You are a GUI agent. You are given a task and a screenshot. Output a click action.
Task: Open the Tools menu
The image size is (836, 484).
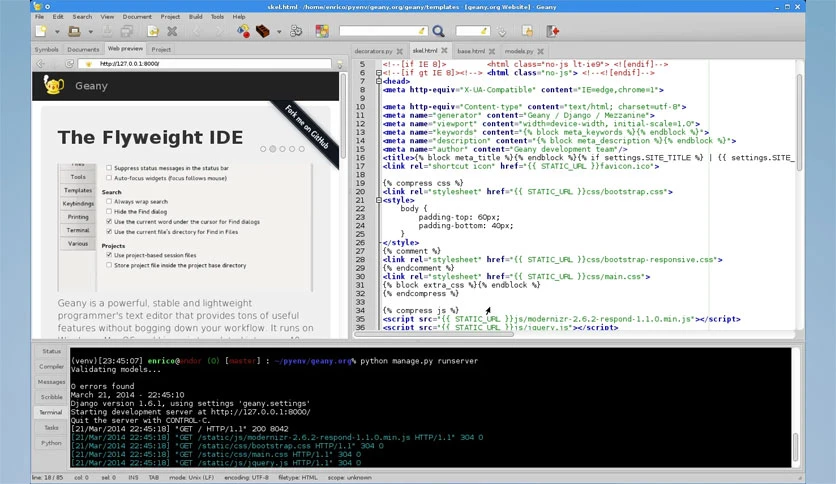(218, 17)
